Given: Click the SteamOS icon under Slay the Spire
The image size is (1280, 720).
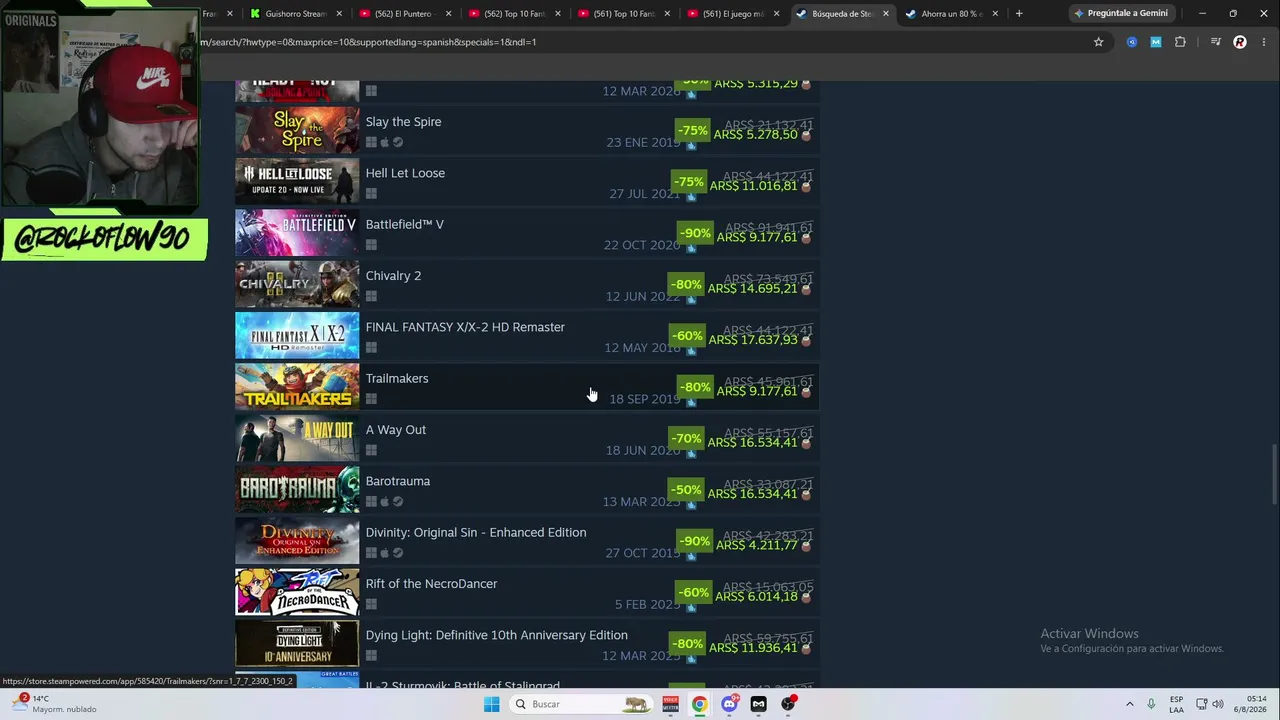Looking at the screenshot, I should (x=398, y=143).
